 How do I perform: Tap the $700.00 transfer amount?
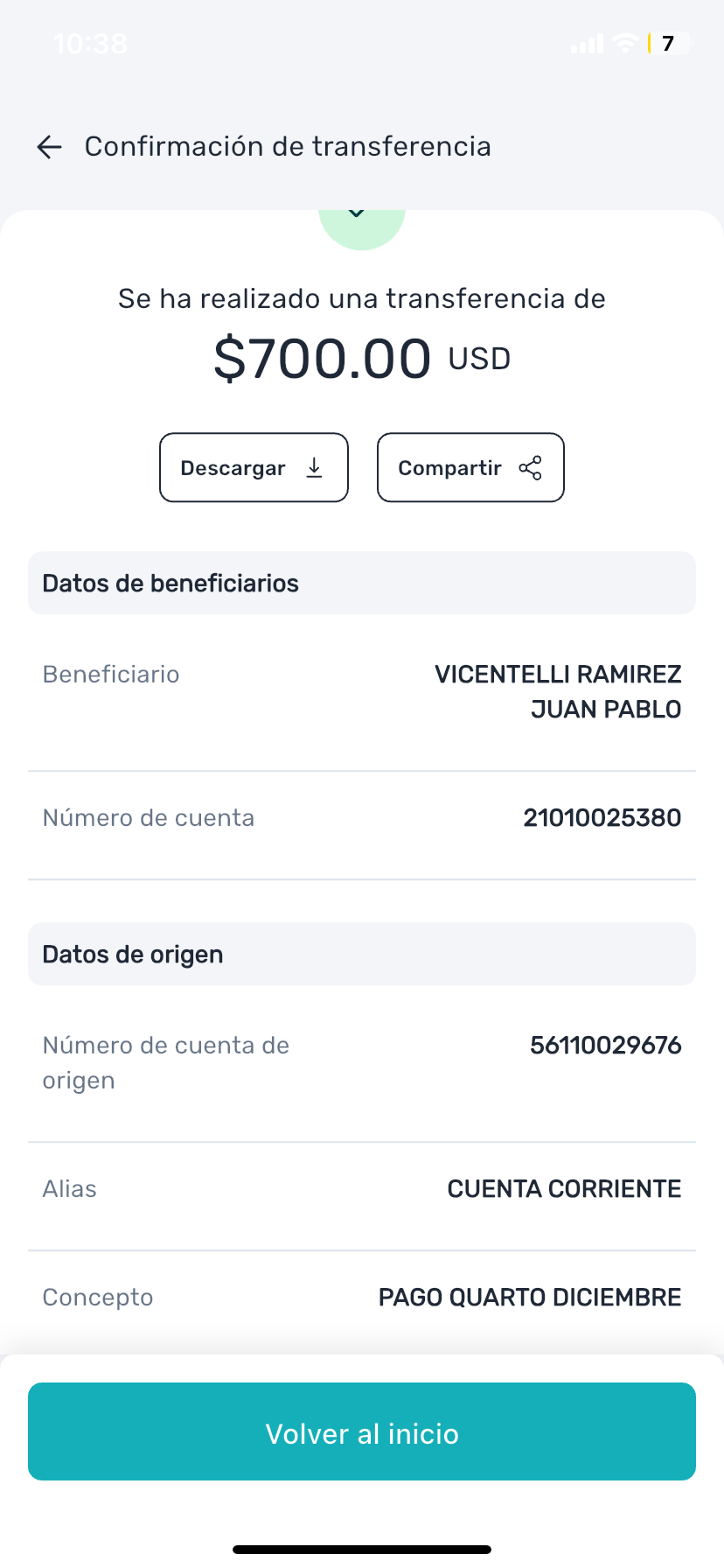coord(323,359)
